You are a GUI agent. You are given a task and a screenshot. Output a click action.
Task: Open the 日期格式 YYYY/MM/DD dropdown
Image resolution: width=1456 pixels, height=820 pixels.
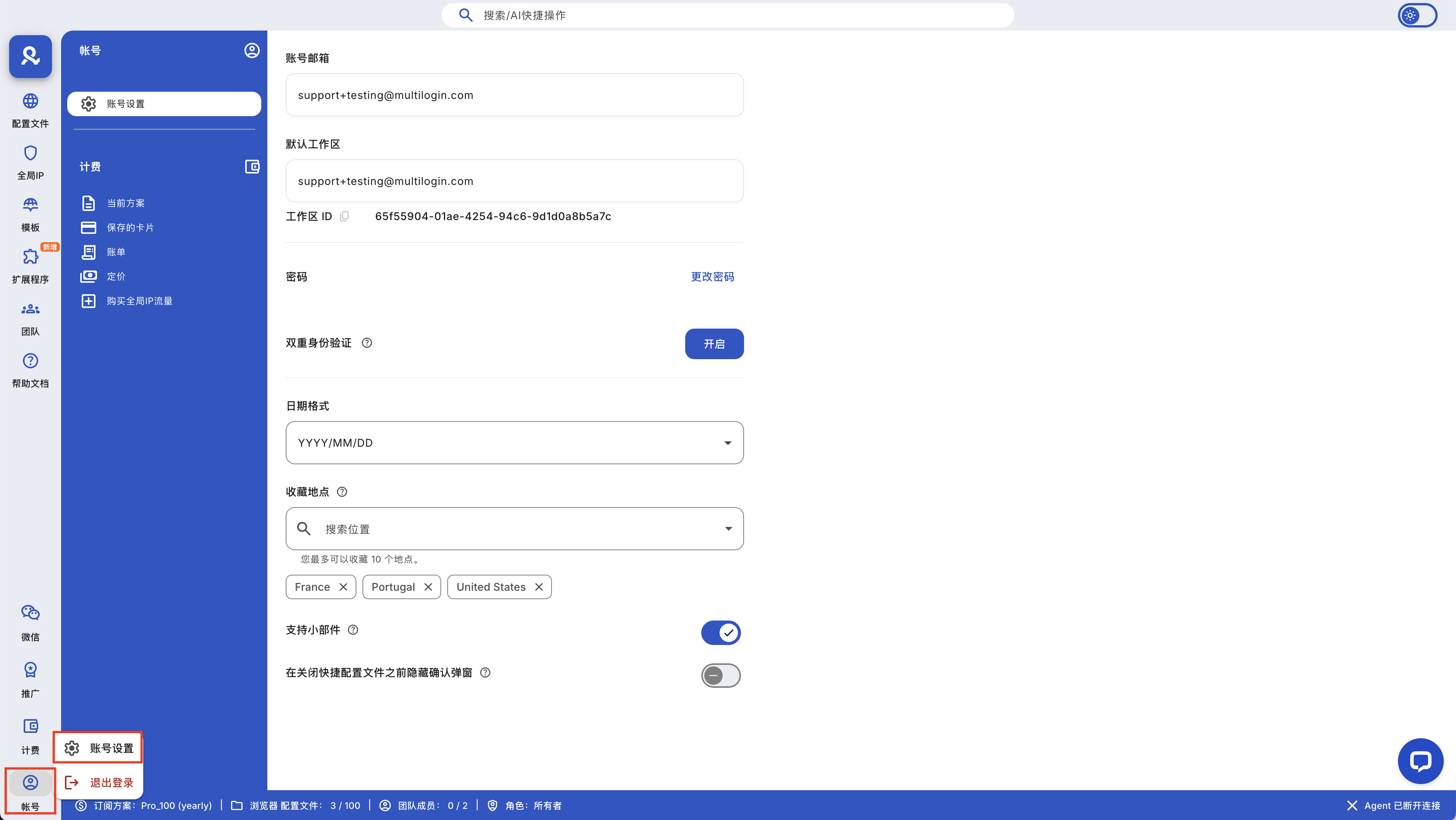(514, 443)
